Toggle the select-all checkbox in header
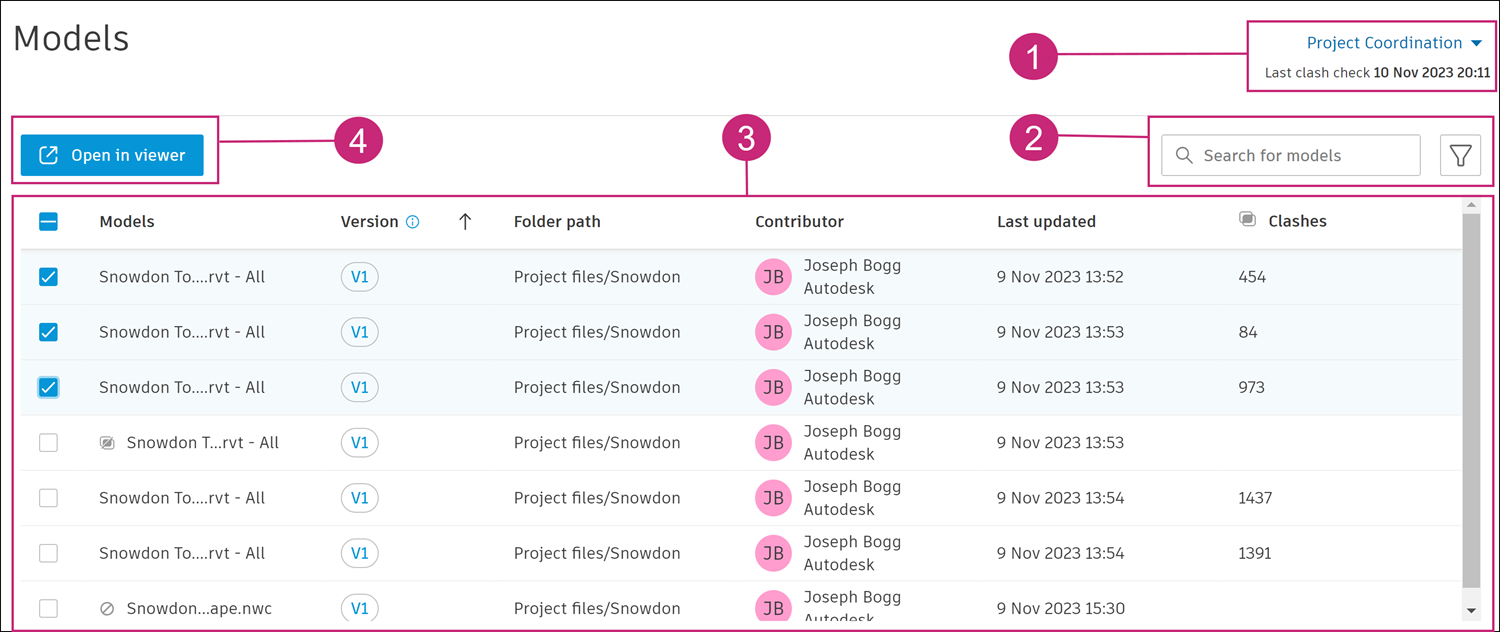This screenshot has height=632, width=1500. pos(48,222)
